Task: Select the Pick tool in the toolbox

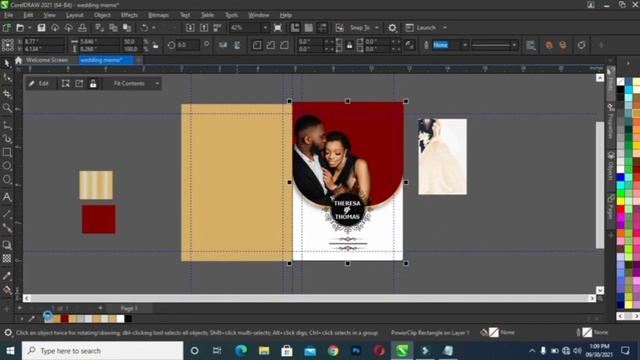Action: [7, 63]
